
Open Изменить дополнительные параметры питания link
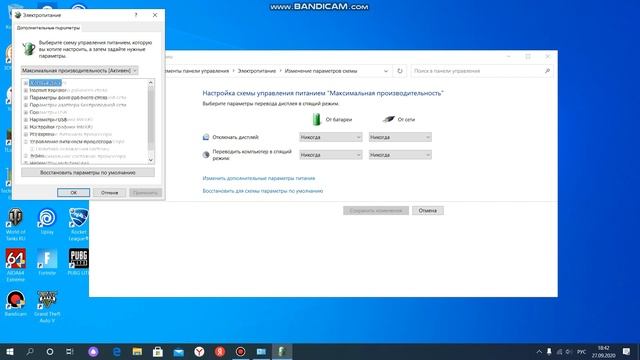pos(259,178)
